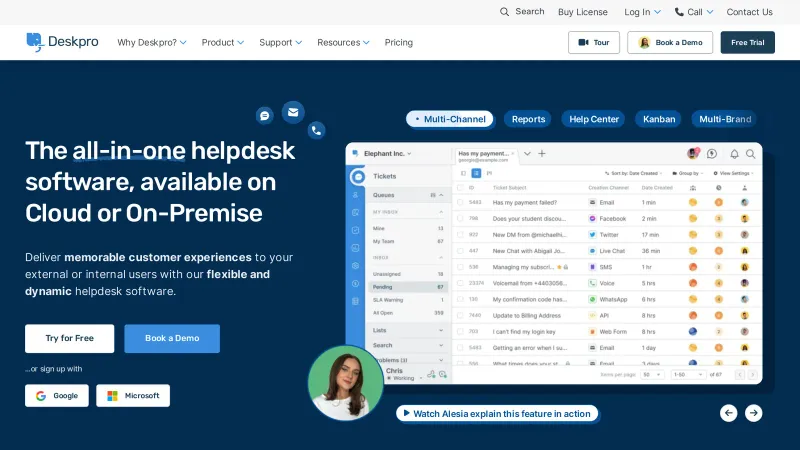The image size is (800, 450).
Task: Click the next arrow carousel button
Action: click(753, 412)
